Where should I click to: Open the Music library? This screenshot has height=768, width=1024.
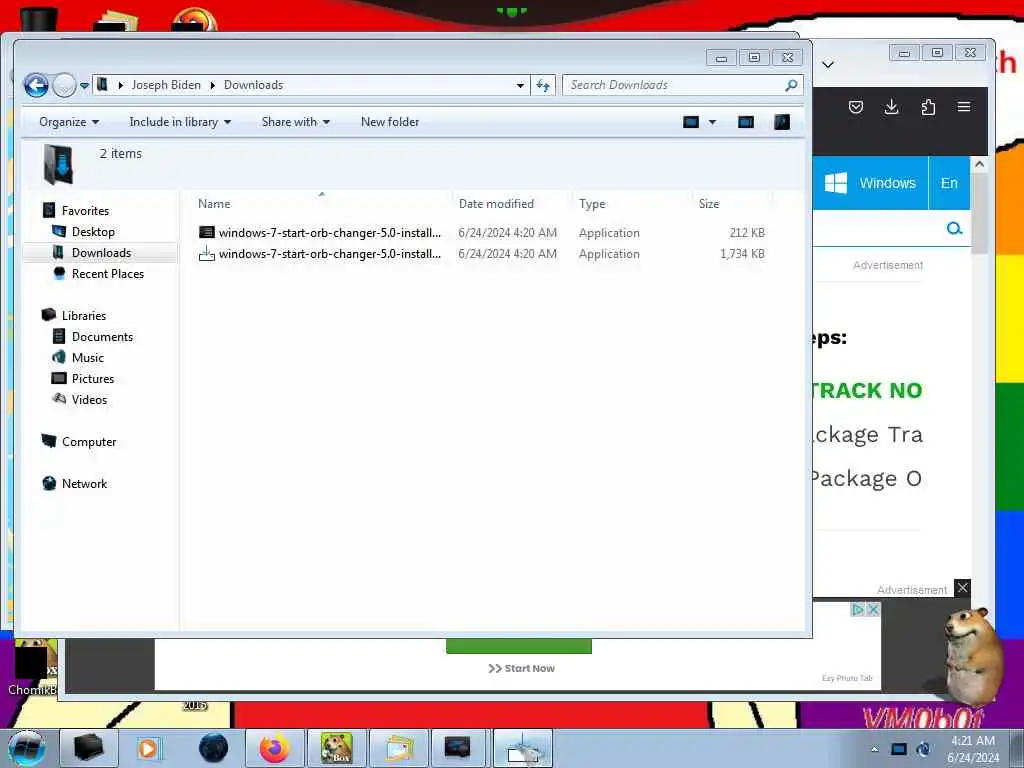(x=88, y=358)
